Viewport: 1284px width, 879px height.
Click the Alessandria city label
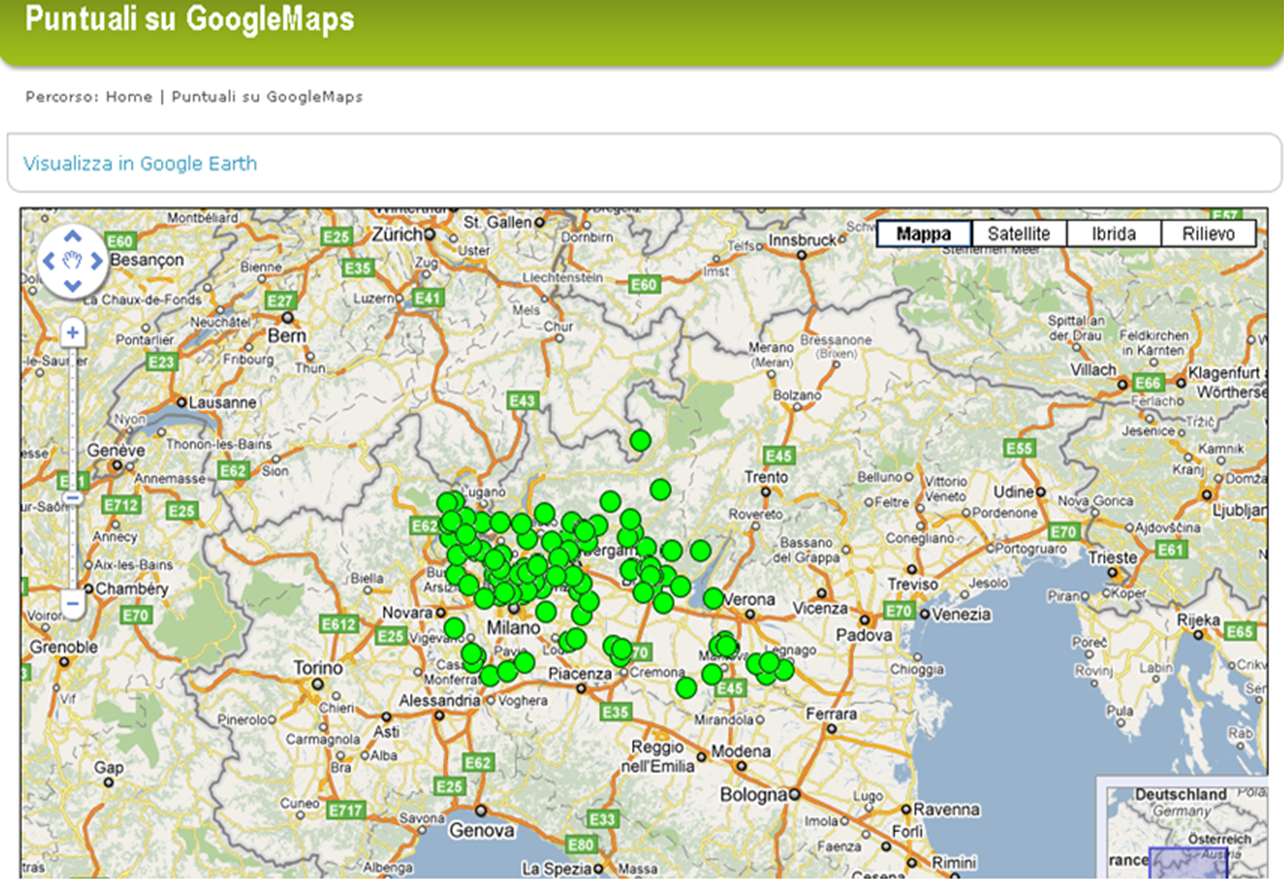coord(439,701)
